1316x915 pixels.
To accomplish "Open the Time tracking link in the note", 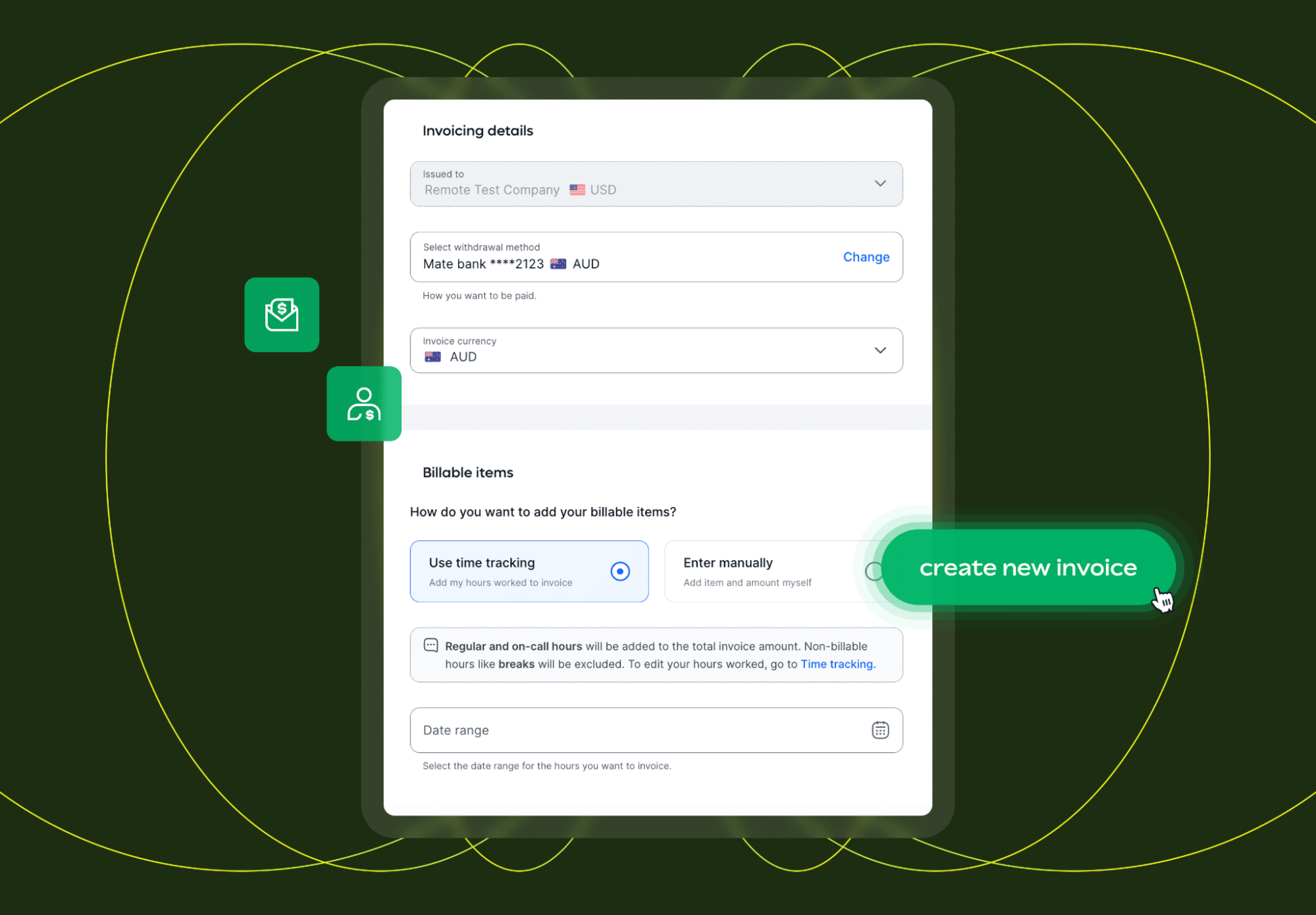I will tap(837, 664).
